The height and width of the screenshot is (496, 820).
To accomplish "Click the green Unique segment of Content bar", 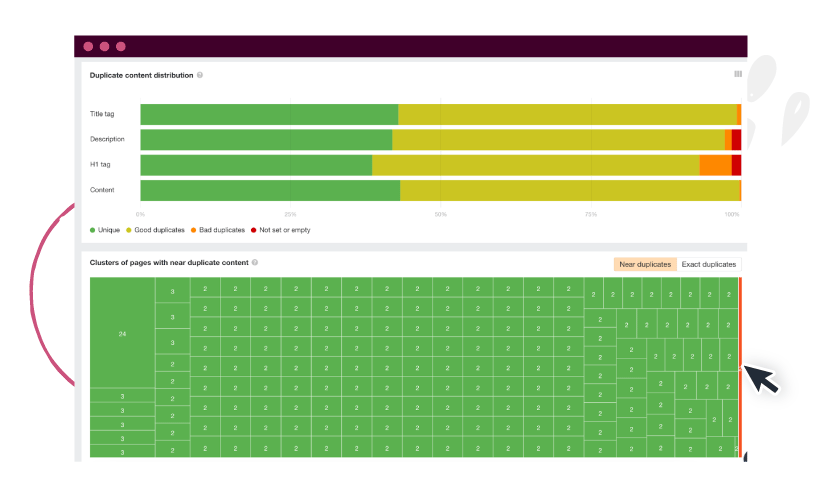I will pos(270,190).
